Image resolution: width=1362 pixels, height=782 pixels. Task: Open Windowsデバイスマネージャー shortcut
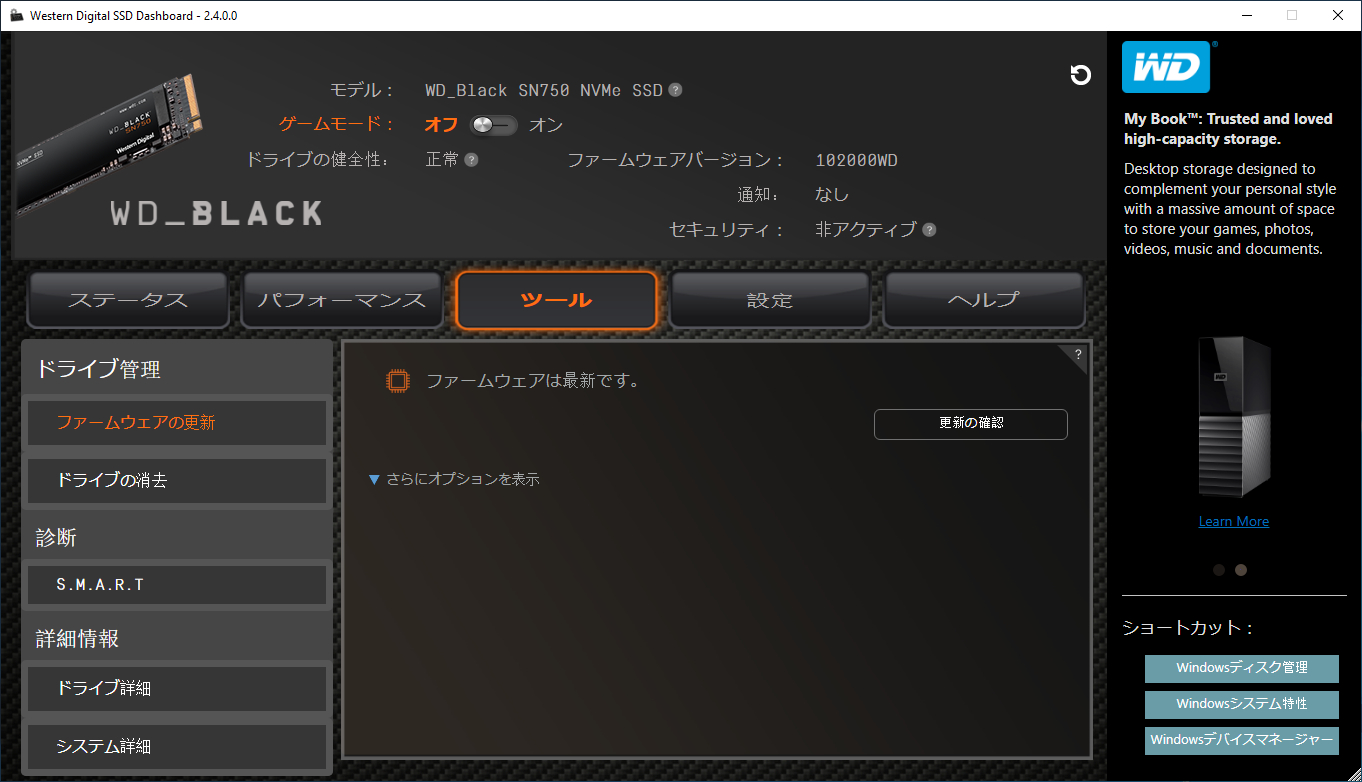click(1242, 741)
